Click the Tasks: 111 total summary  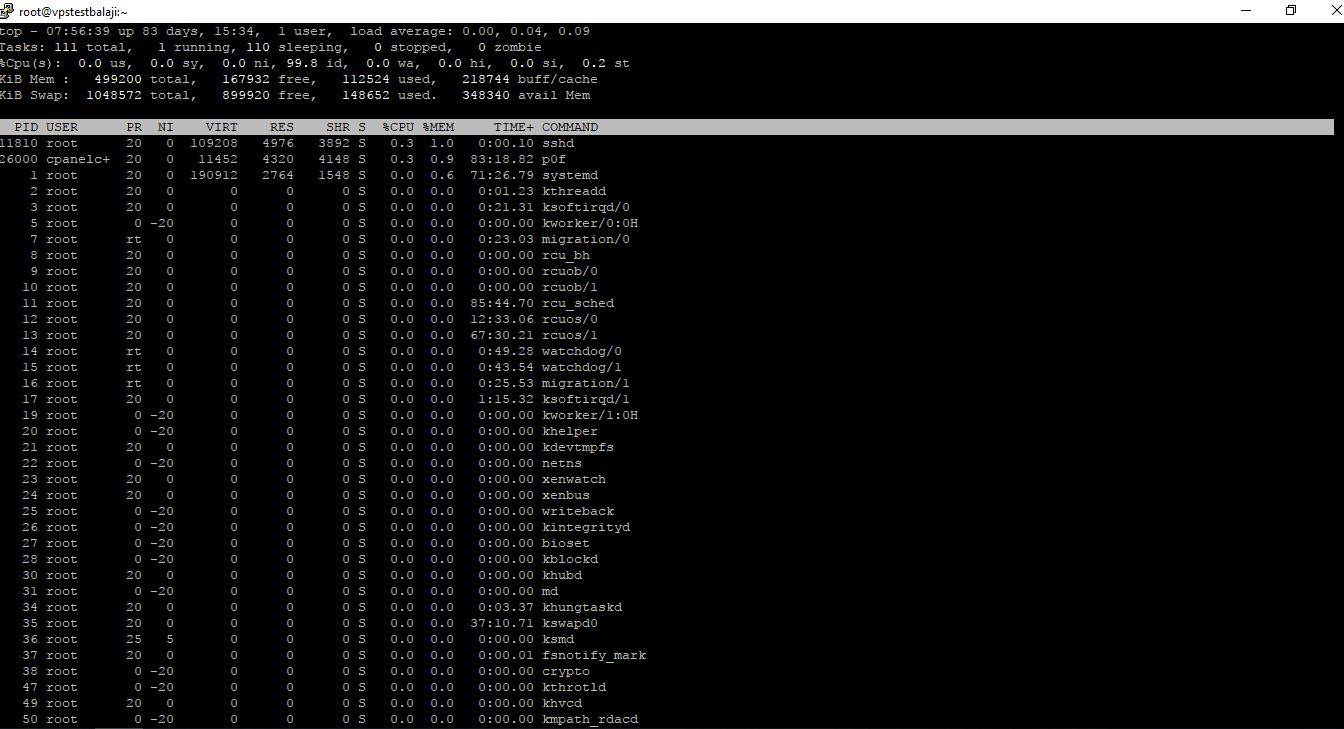(66, 47)
